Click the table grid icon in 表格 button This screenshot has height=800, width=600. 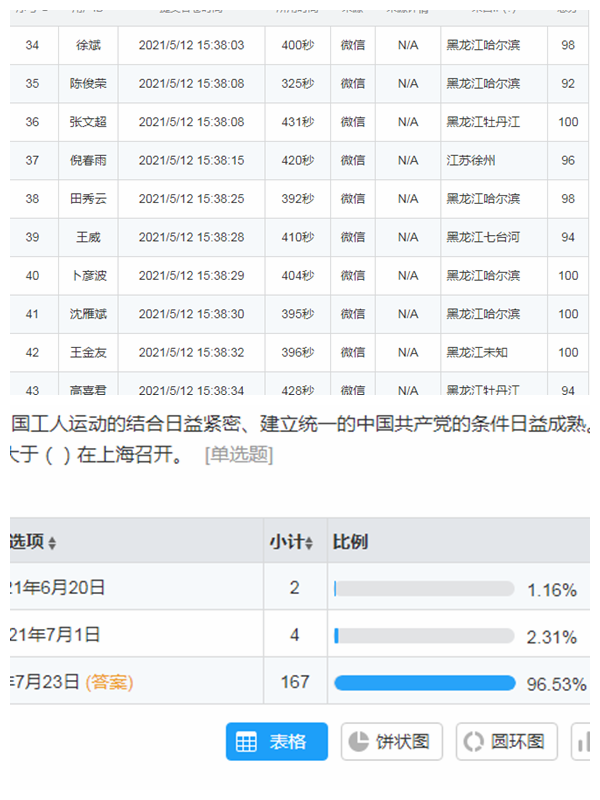[246, 742]
